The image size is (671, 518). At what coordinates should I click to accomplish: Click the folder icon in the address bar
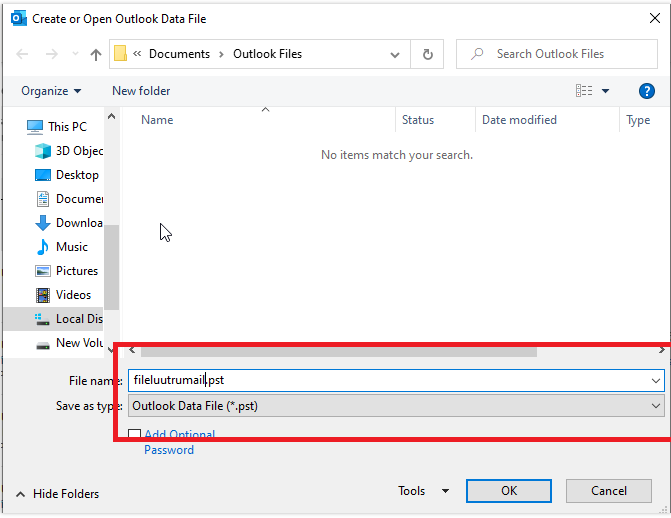coord(120,54)
